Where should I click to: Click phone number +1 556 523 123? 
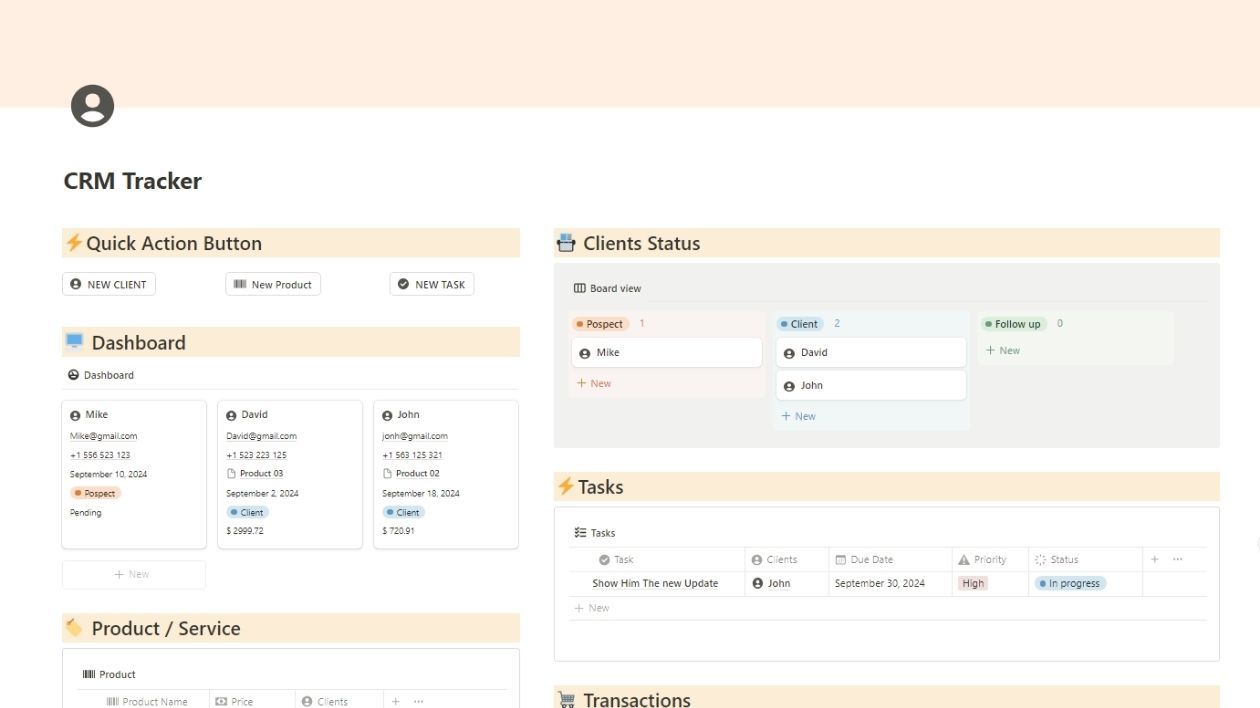point(100,455)
